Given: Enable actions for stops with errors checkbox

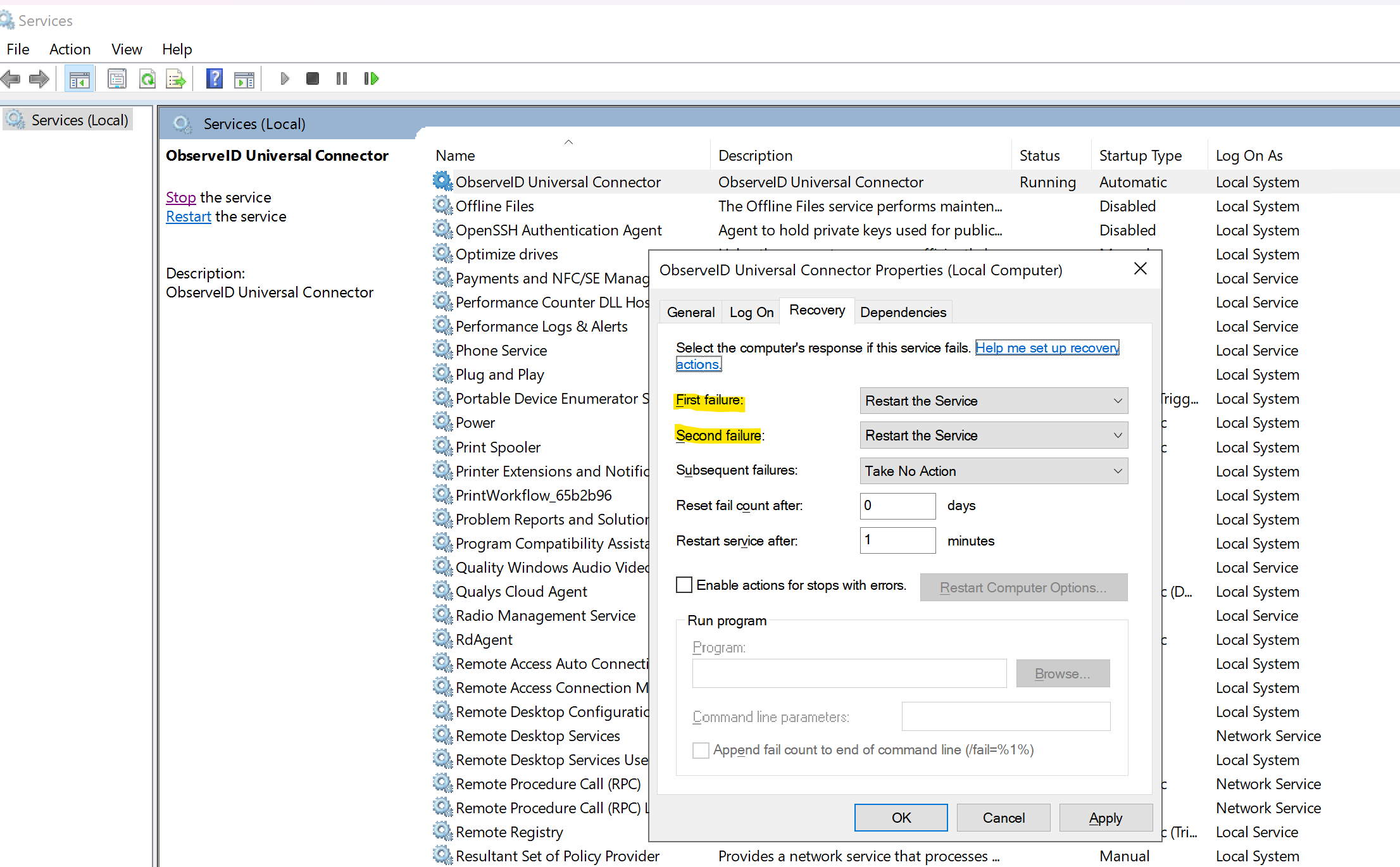Looking at the screenshot, I should (684, 585).
